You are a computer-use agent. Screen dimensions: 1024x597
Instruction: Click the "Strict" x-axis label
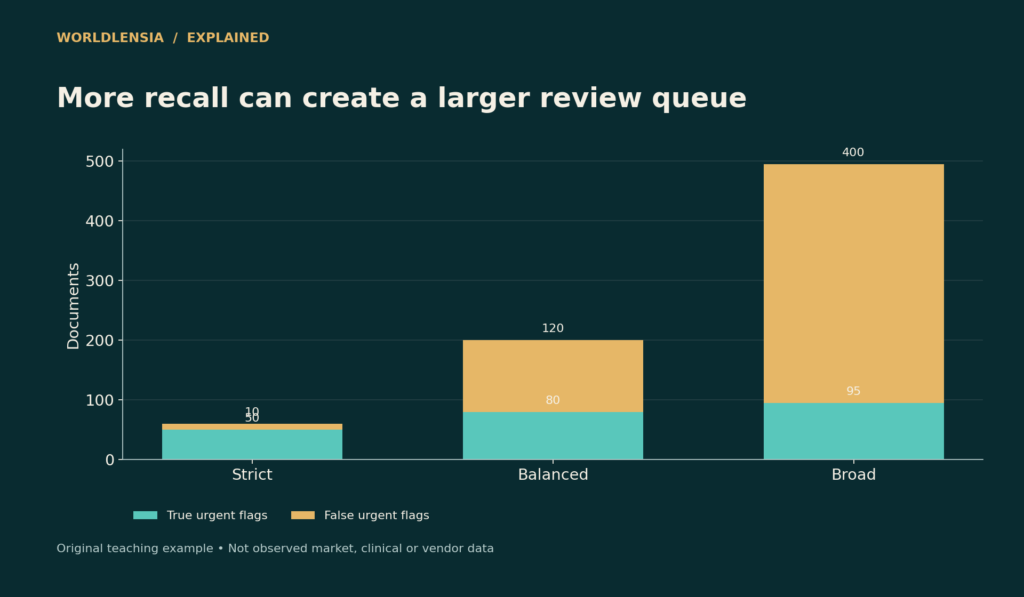coord(252,475)
